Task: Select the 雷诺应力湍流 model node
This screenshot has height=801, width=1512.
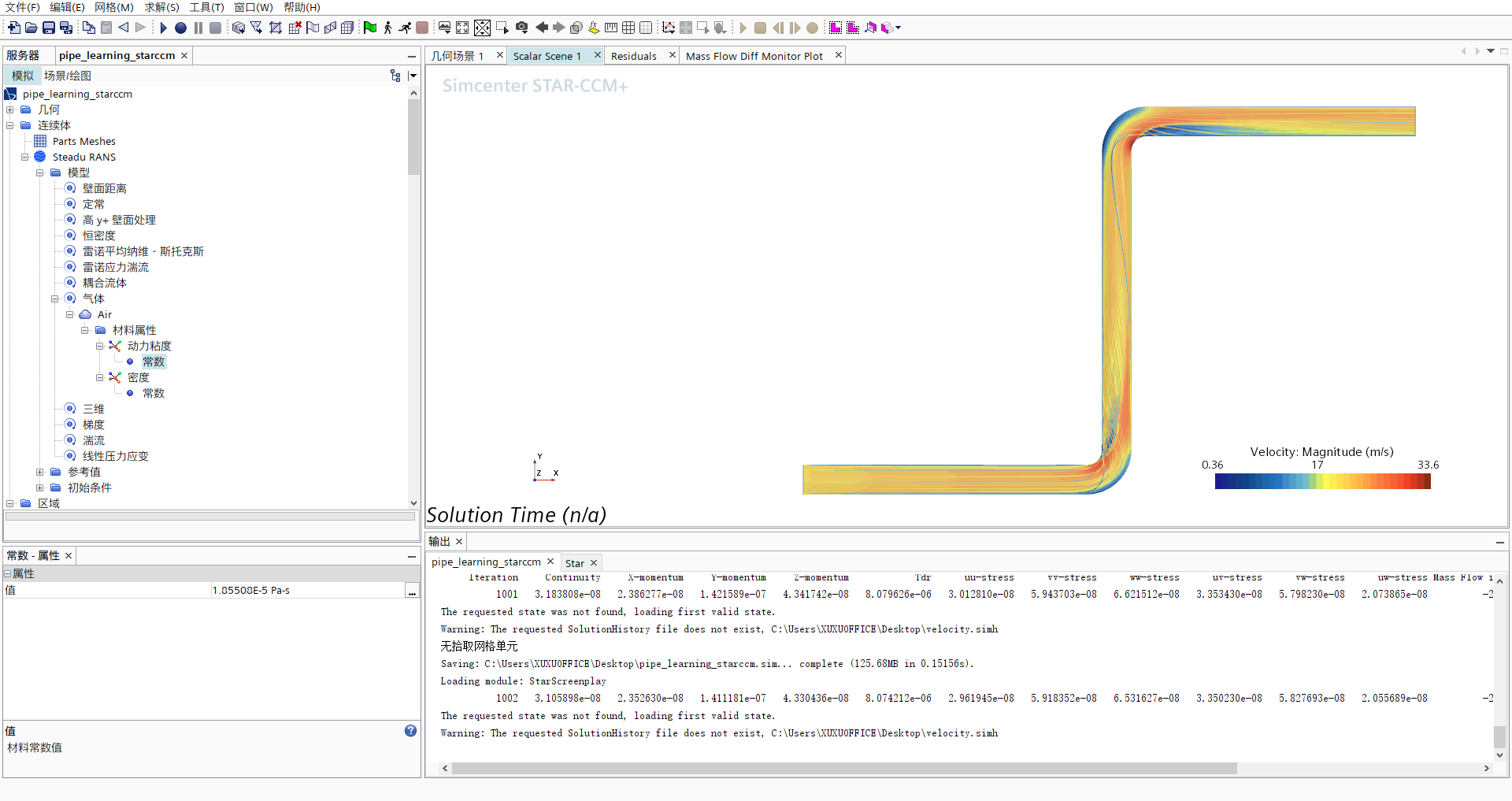Action: pos(116,267)
